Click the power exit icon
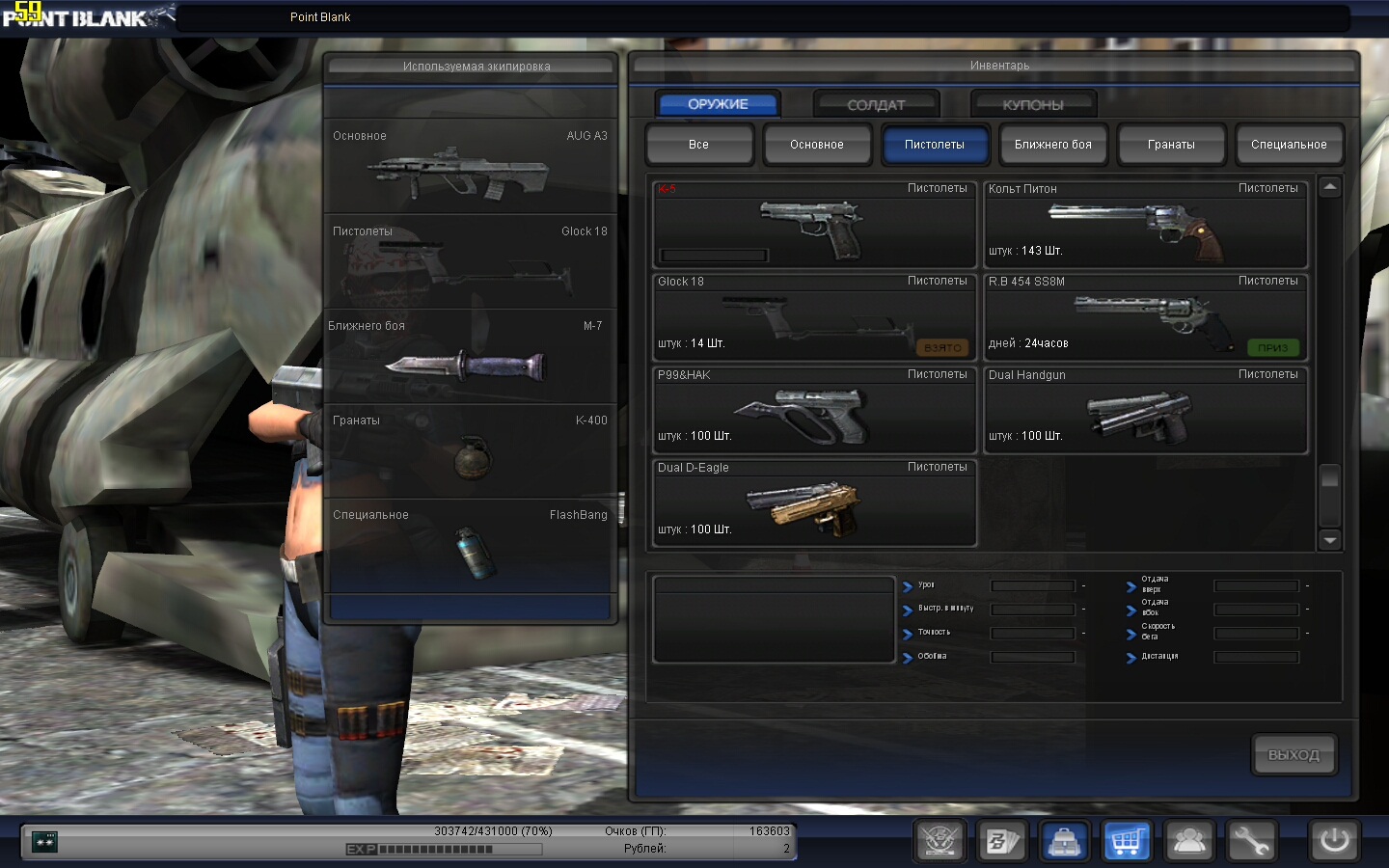The height and width of the screenshot is (868, 1389). point(1334,841)
